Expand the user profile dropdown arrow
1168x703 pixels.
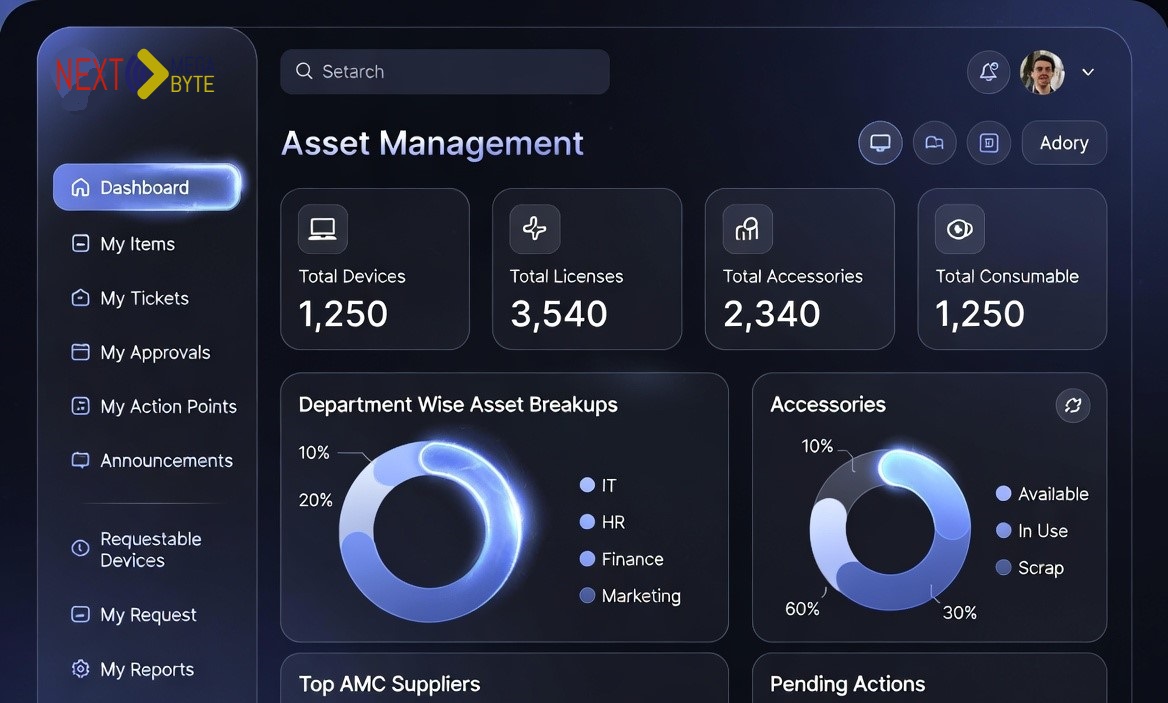[1088, 72]
